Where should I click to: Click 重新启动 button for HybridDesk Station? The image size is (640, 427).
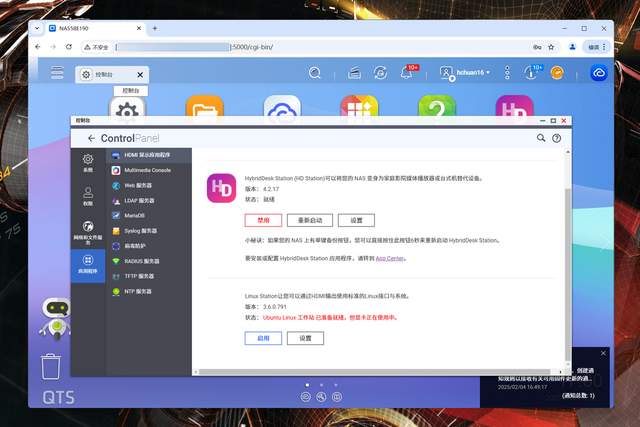point(310,220)
